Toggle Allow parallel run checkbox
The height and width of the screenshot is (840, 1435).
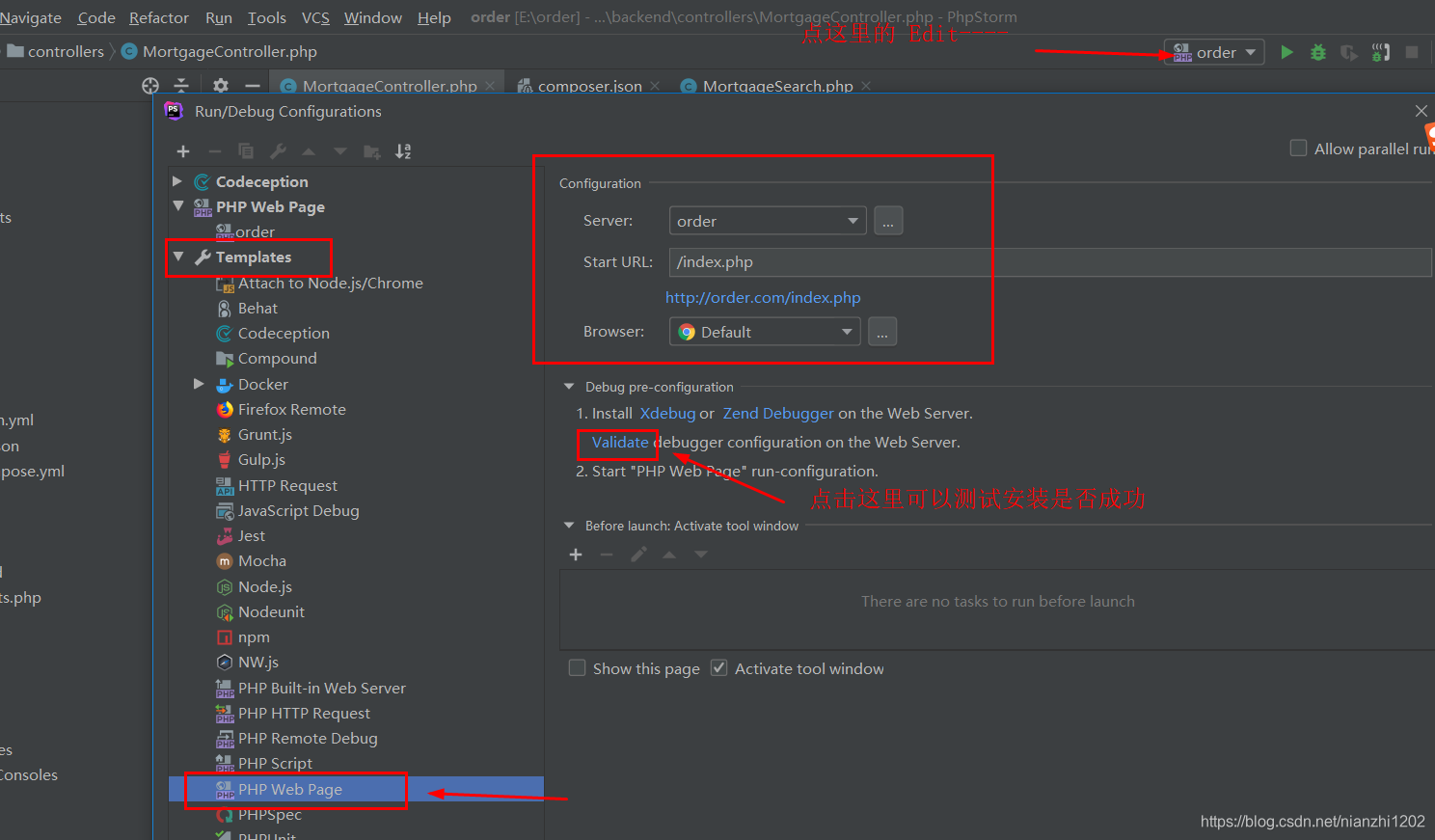tap(1299, 148)
